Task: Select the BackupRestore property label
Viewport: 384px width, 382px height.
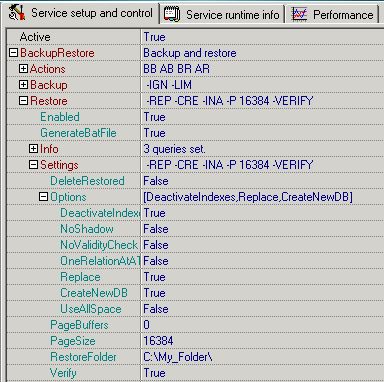Action: [x=57, y=53]
